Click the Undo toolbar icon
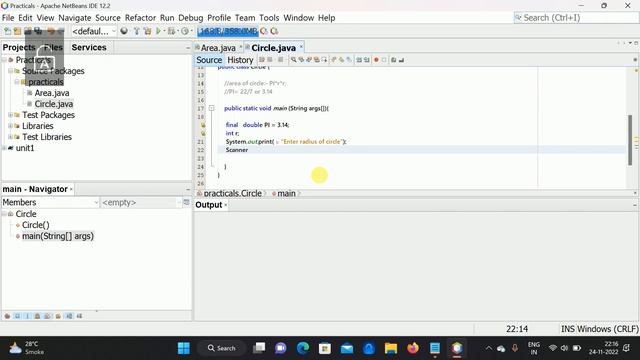The height and width of the screenshot is (360, 640). coord(51,31)
